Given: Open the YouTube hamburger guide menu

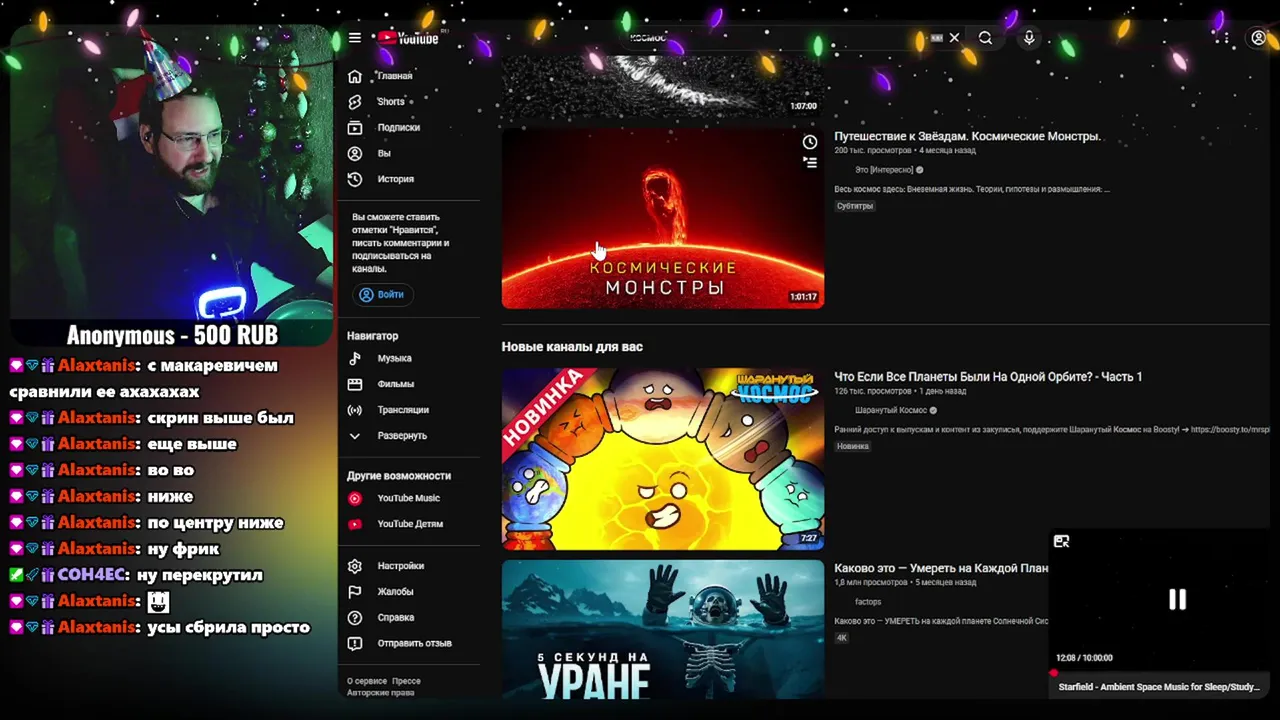Looking at the screenshot, I should [x=355, y=38].
